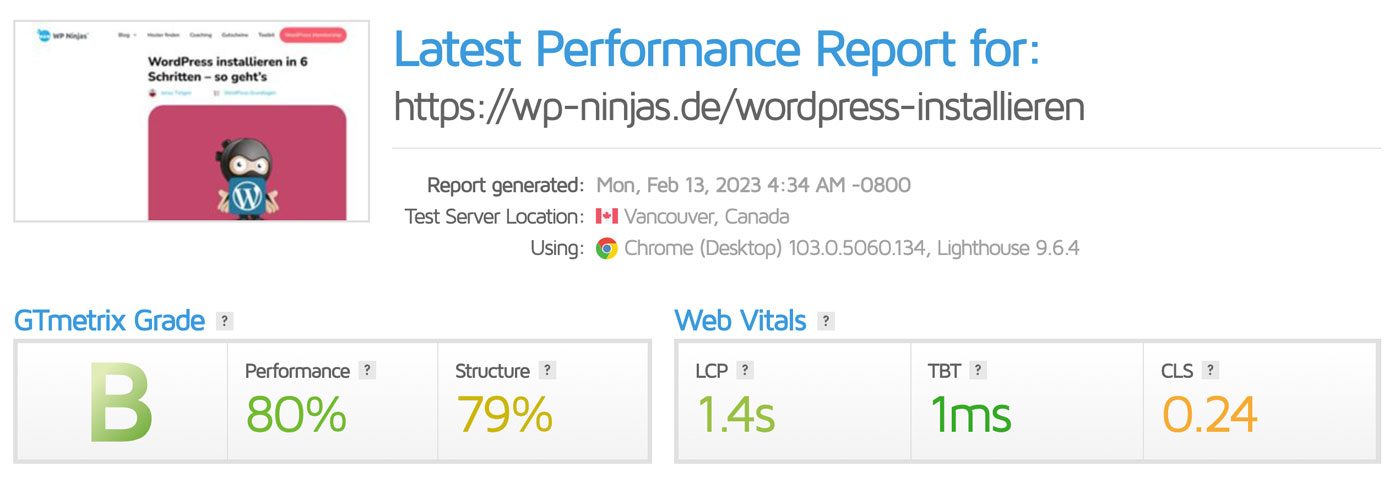Click the Web Vitals heading
1400x488 pixels.
click(x=740, y=321)
